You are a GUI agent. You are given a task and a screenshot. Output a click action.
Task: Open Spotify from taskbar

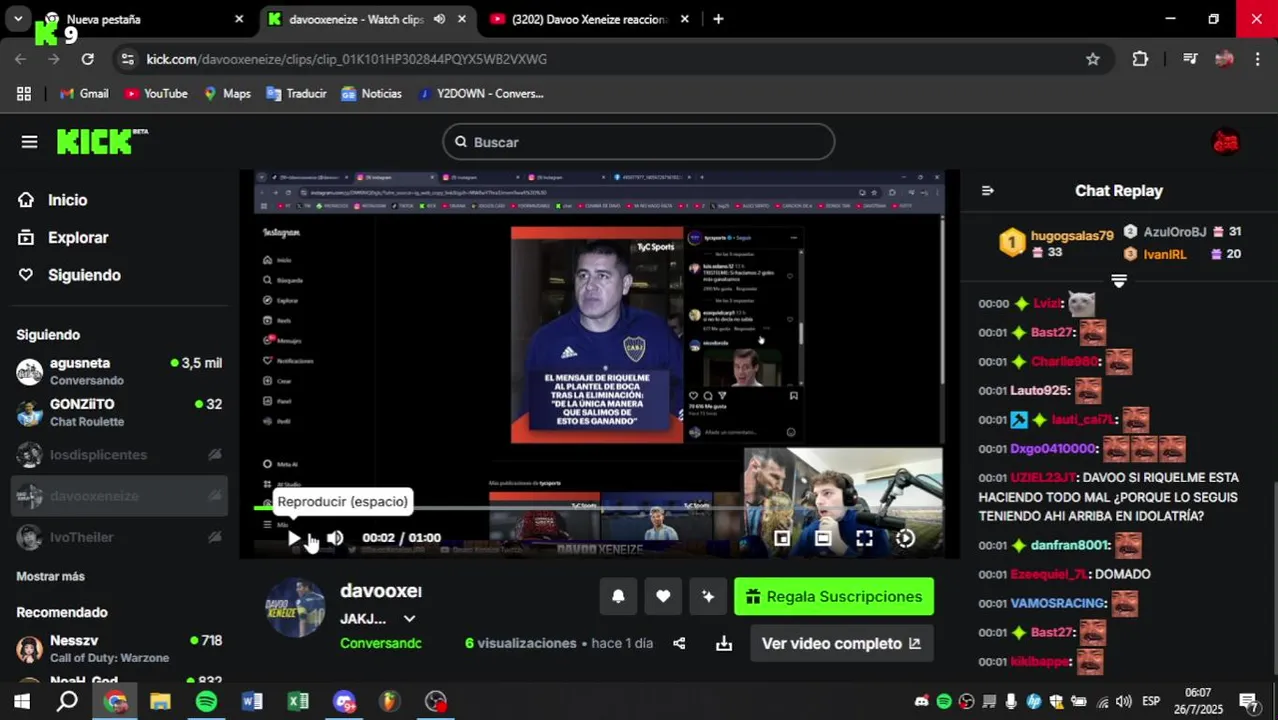click(206, 701)
